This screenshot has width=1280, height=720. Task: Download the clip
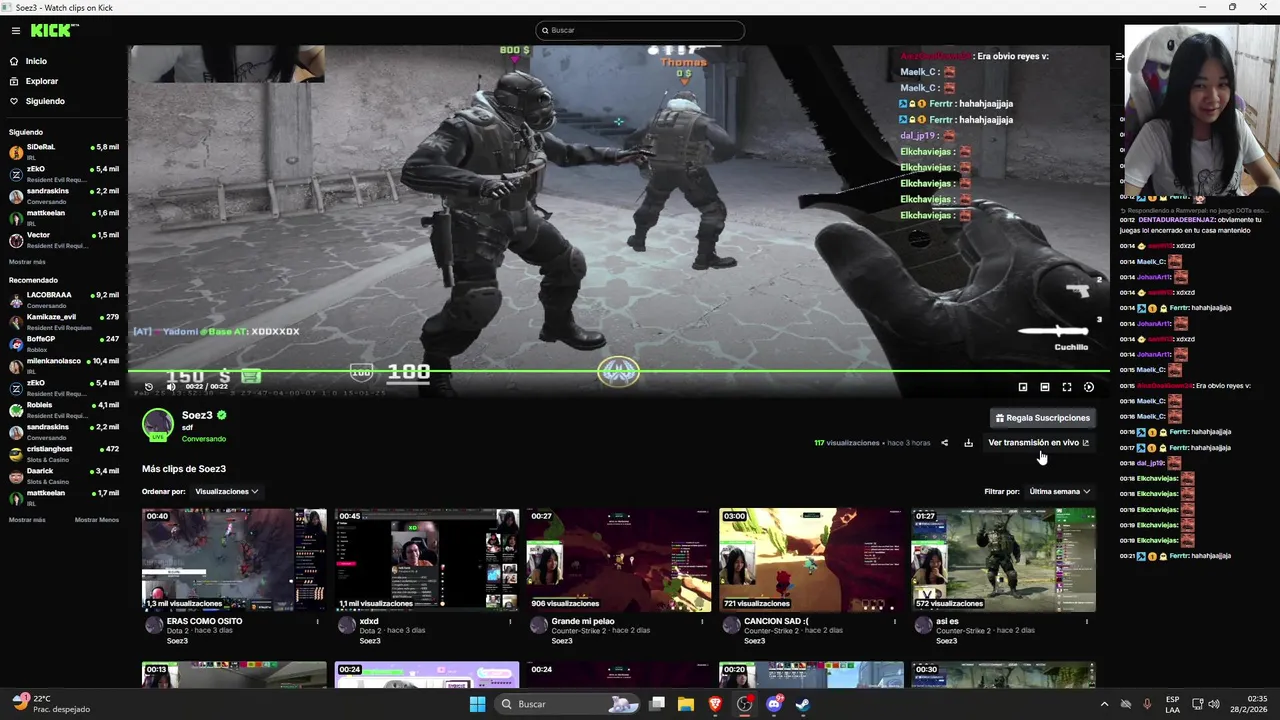pyautogui.click(x=968, y=443)
